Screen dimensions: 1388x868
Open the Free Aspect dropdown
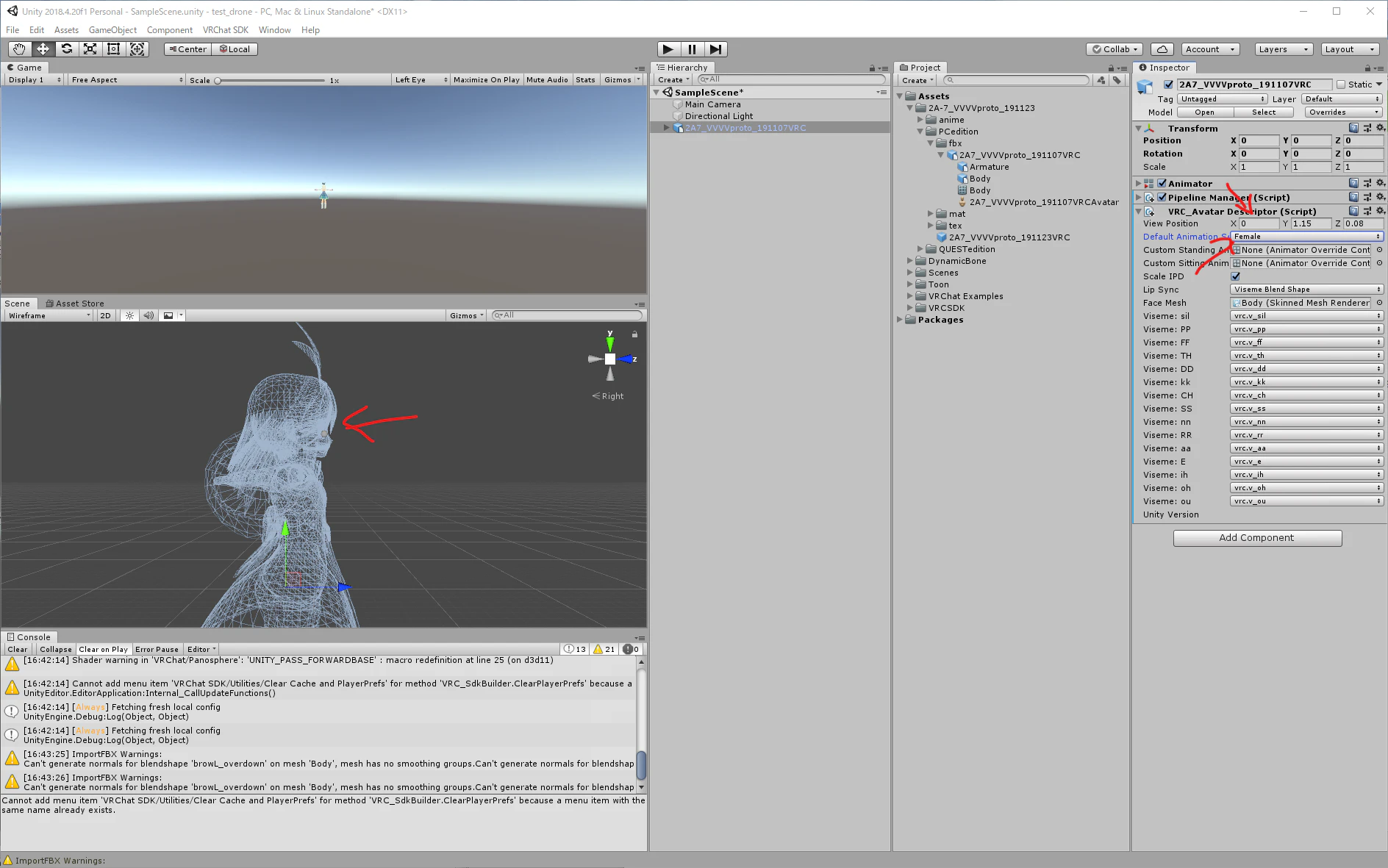[126, 79]
